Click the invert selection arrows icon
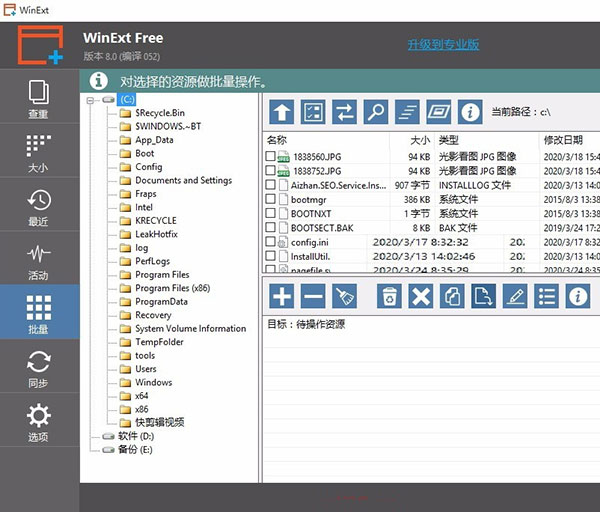This screenshot has width=600, height=512. click(x=344, y=112)
